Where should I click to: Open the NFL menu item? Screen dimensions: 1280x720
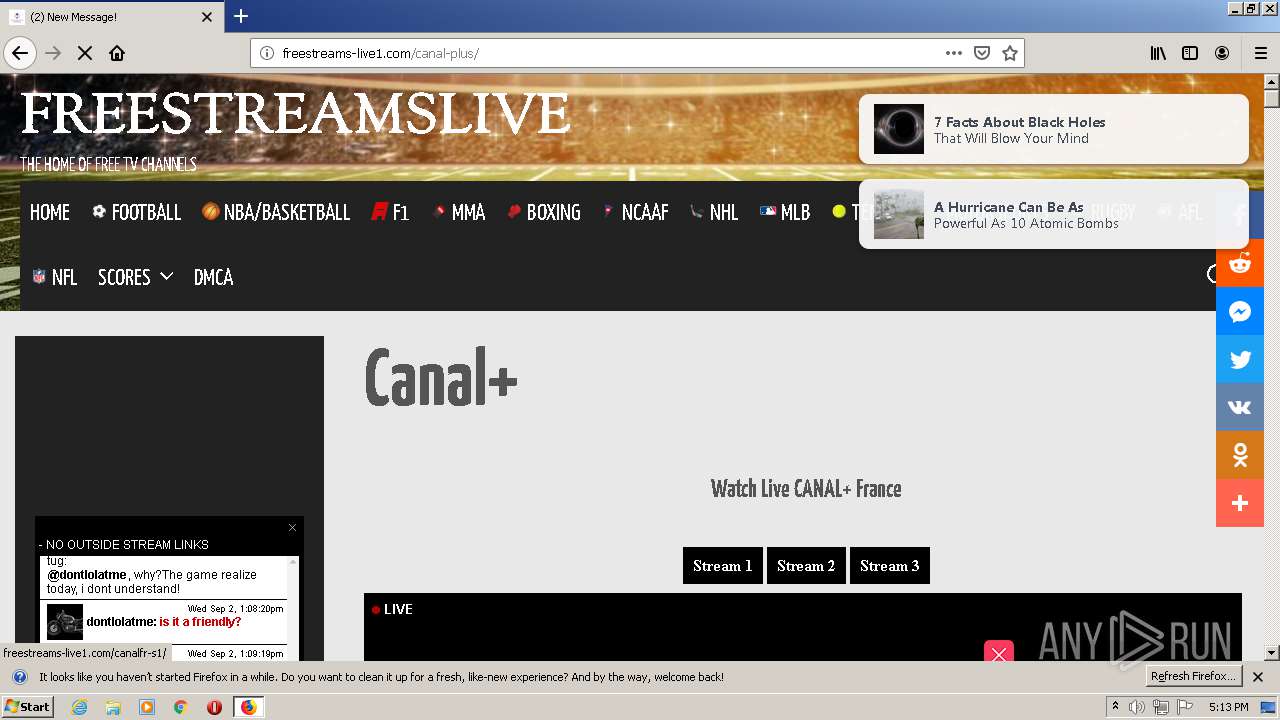click(x=55, y=277)
